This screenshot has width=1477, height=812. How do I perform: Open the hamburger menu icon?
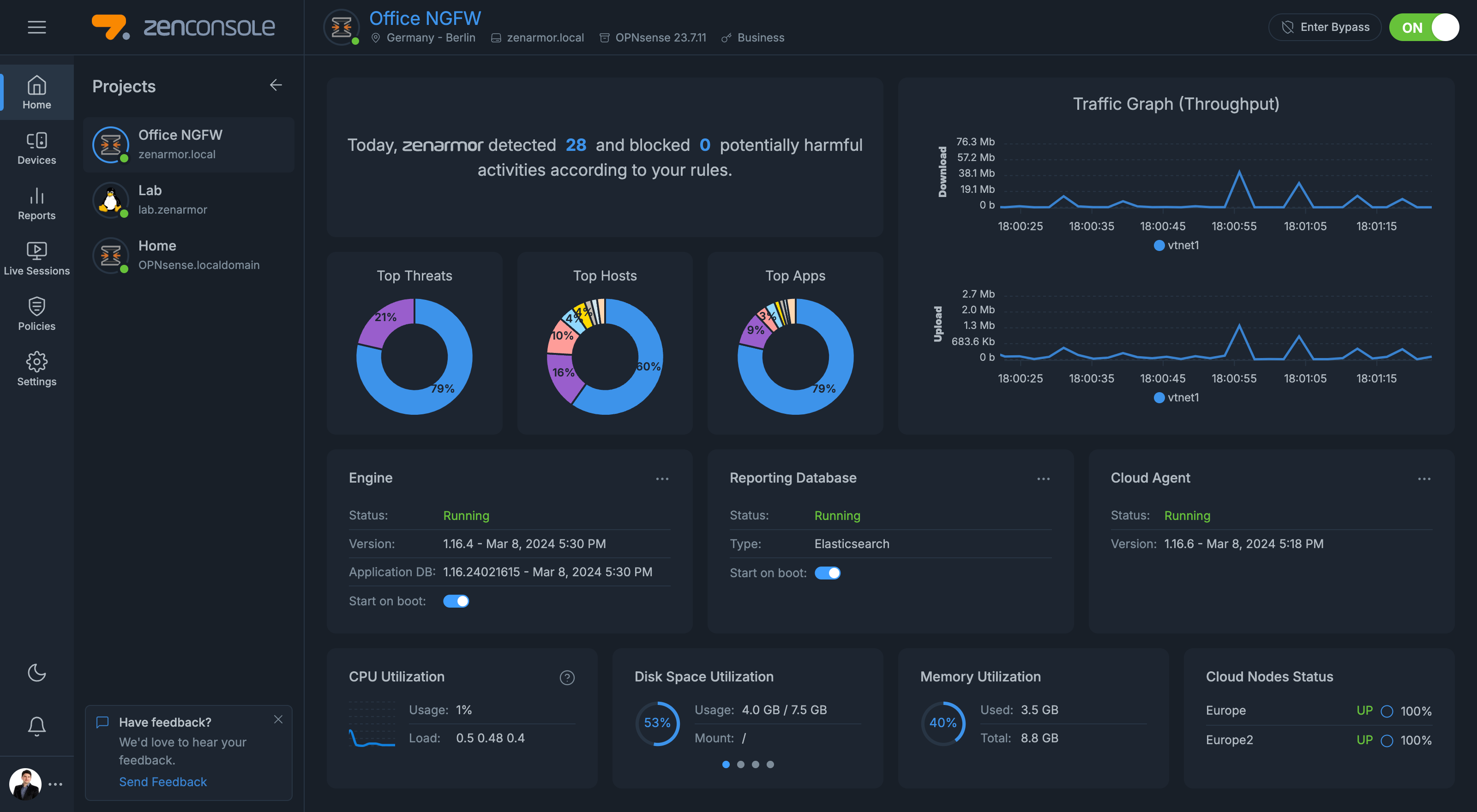click(37, 27)
